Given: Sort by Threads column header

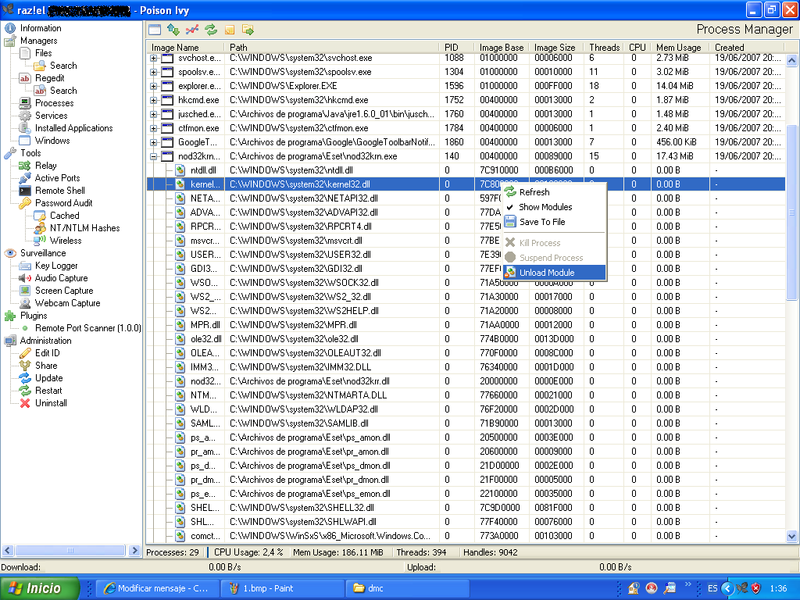Looking at the screenshot, I should tap(604, 47).
